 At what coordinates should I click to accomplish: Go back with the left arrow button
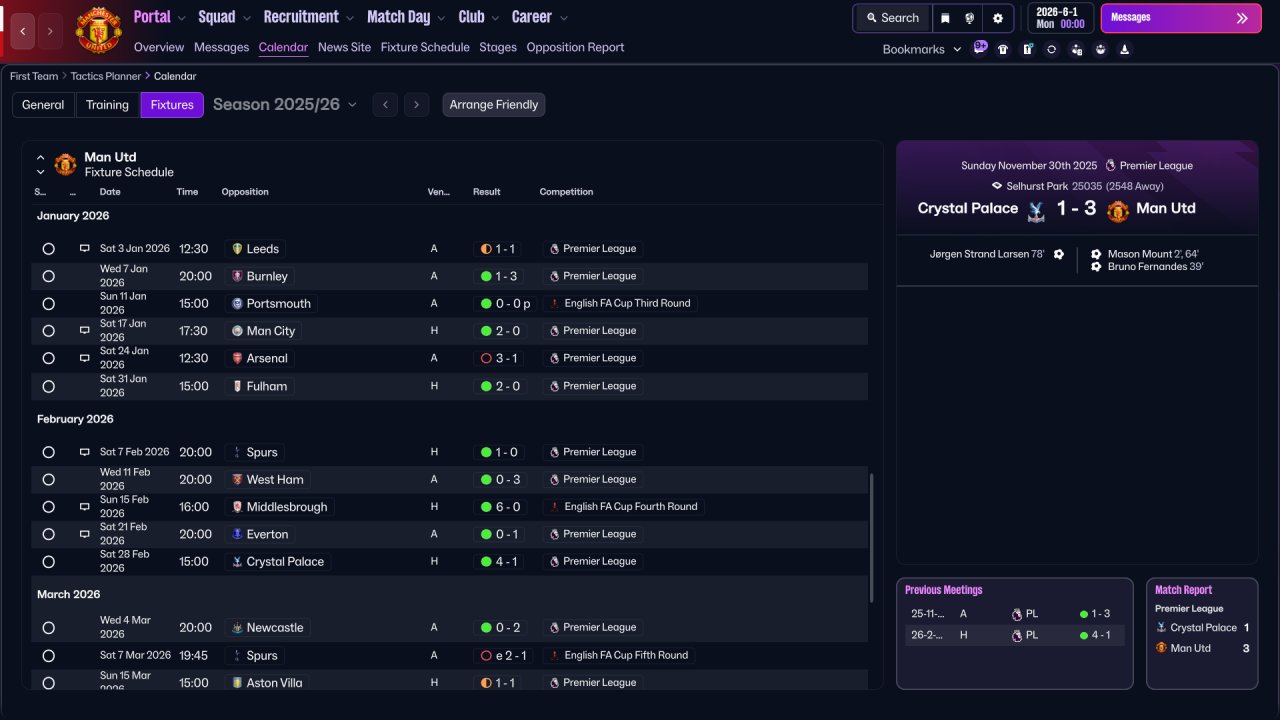tap(23, 31)
